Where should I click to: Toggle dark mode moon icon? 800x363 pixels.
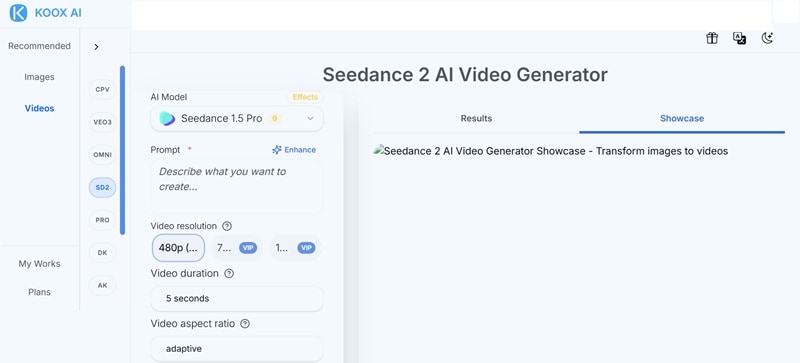[767, 38]
